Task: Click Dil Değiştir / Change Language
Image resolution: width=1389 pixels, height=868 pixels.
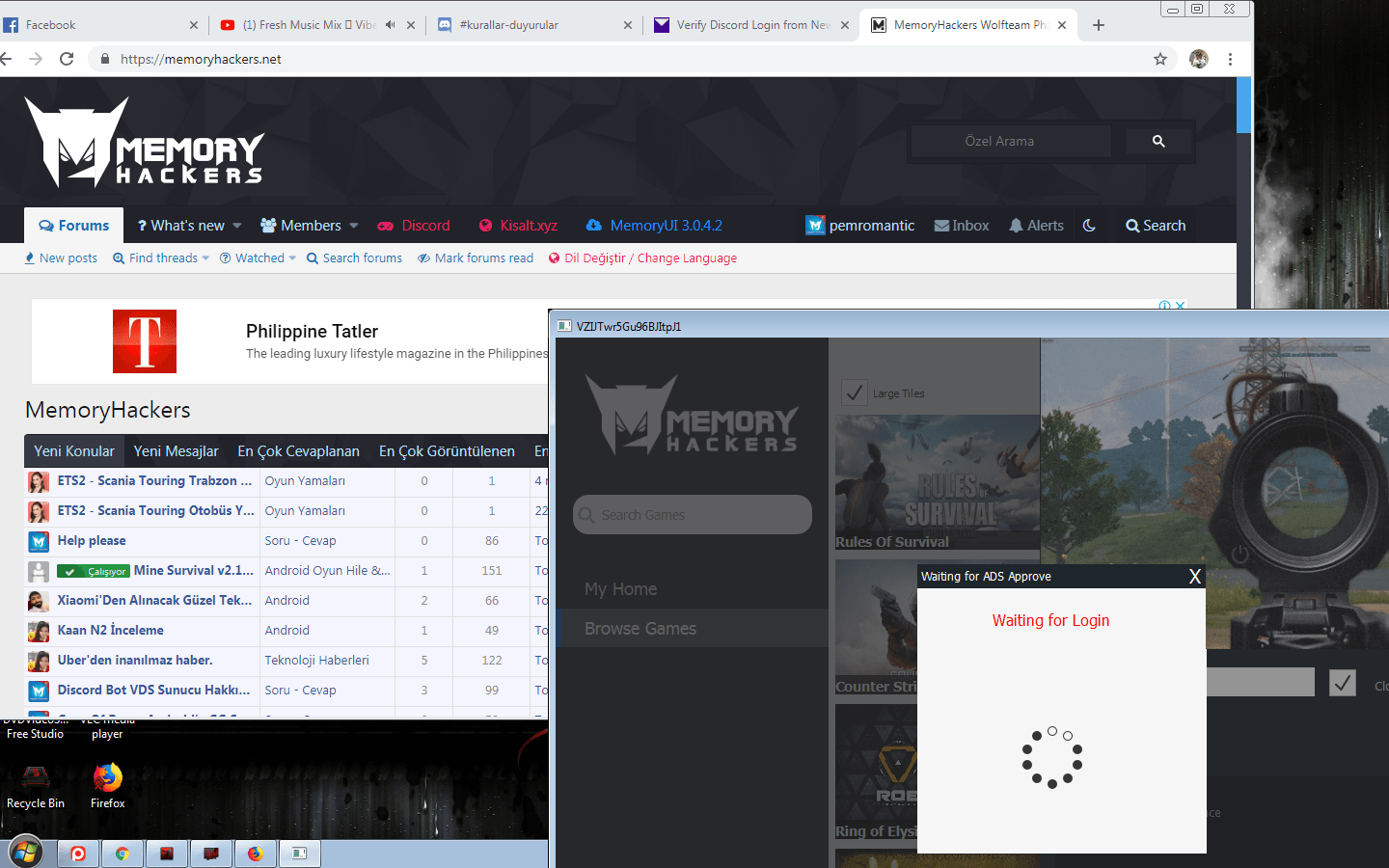Action: point(642,258)
